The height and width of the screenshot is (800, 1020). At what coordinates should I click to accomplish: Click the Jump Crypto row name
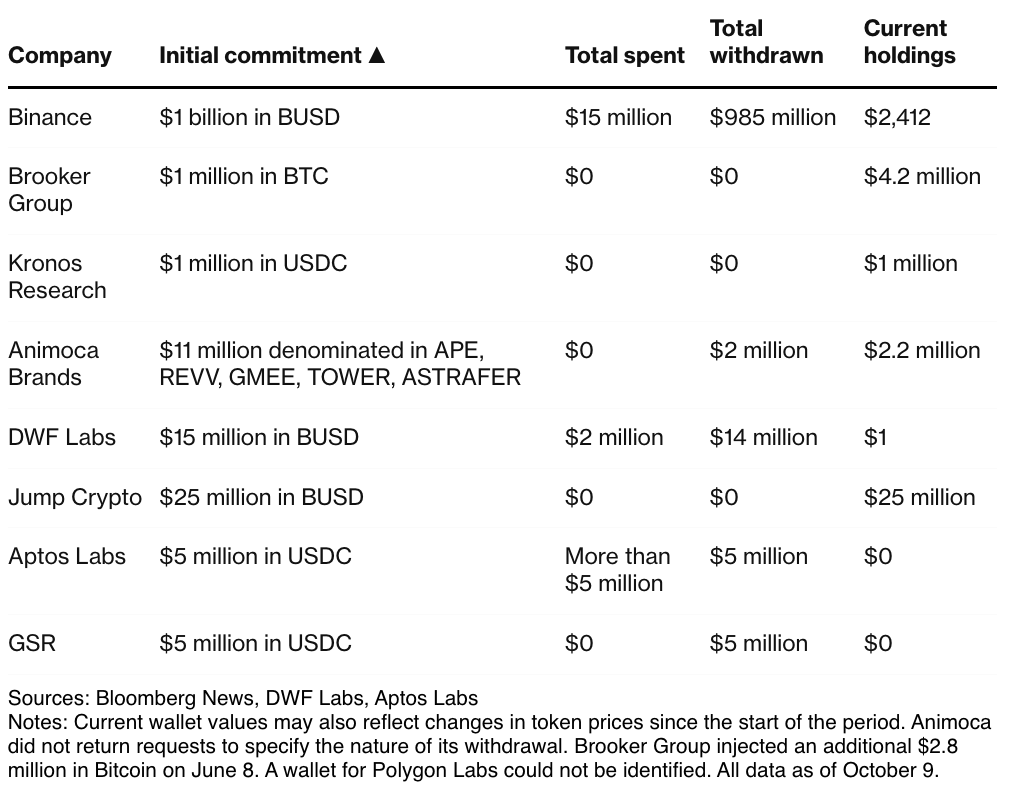(x=75, y=497)
